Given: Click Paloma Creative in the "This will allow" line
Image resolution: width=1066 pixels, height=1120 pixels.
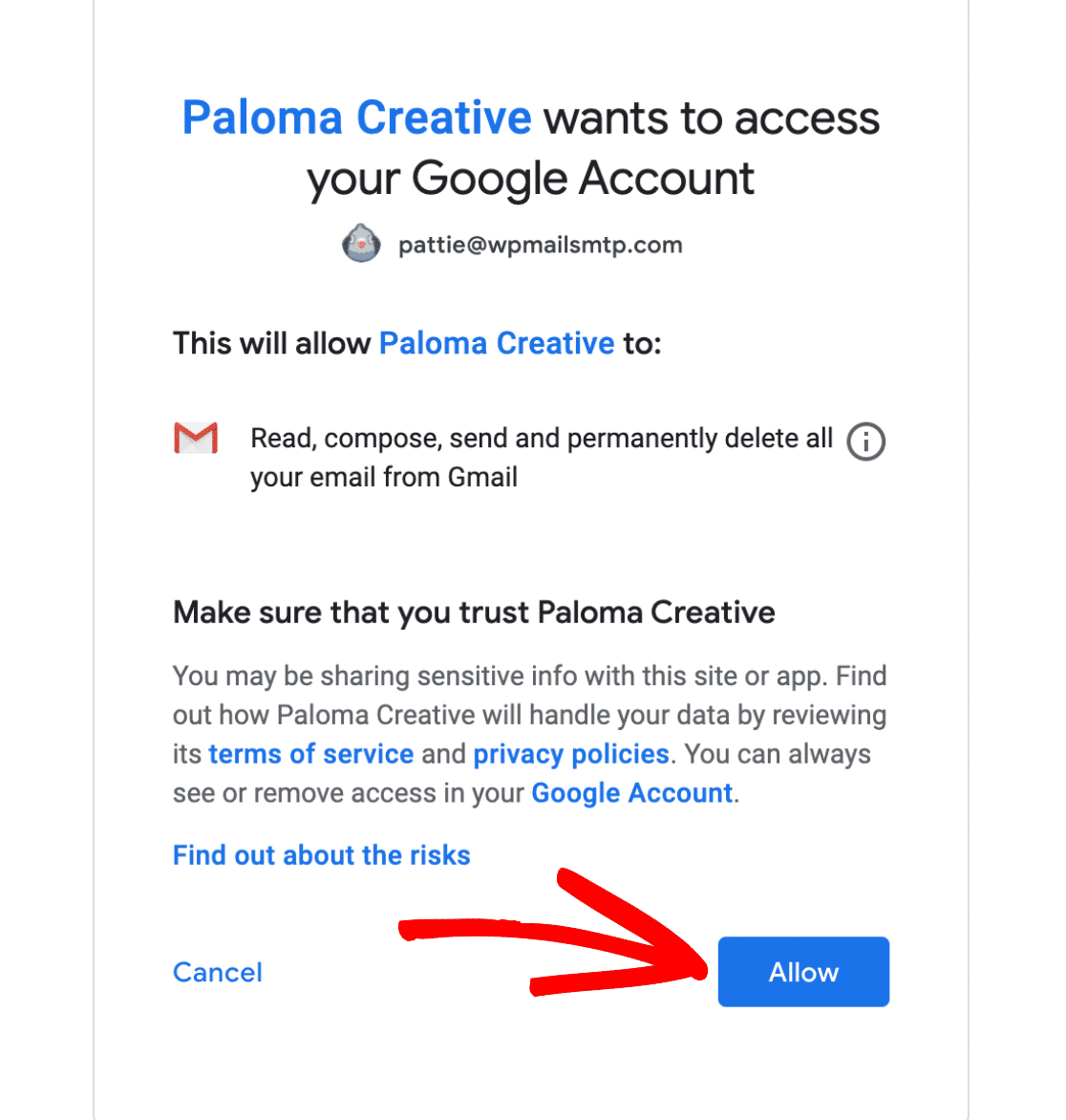Looking at the screenshot, I should pyautogui.click(x=497, y=344).
